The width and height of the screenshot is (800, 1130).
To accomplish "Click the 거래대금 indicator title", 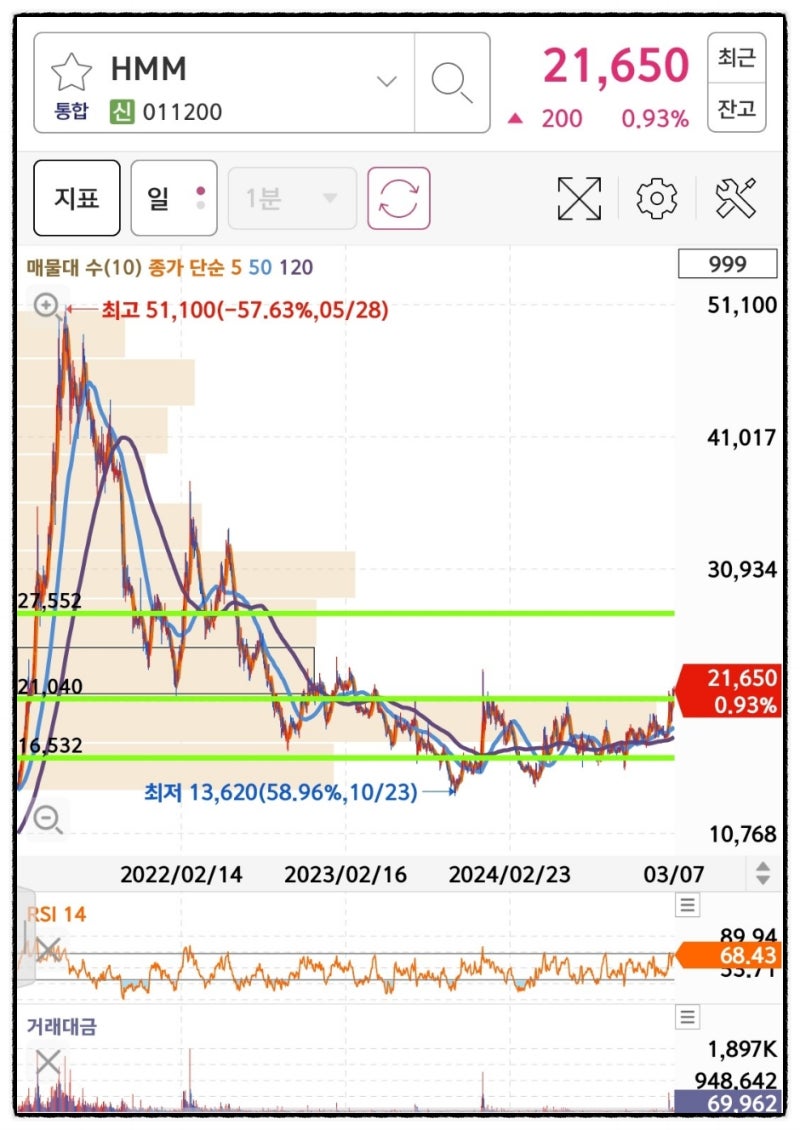I will pos(61,1026).
